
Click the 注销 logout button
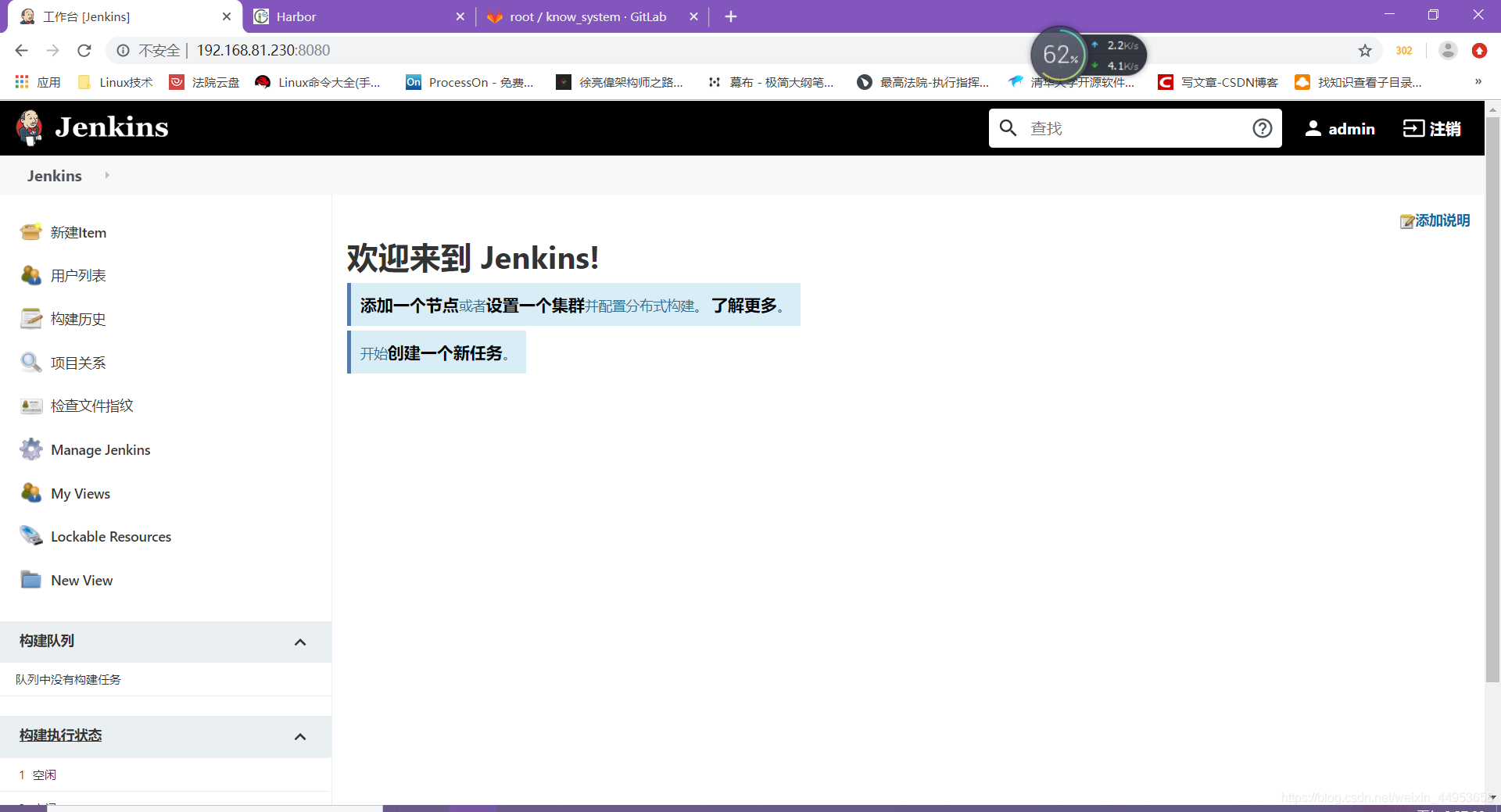[x=1431, y=128]
